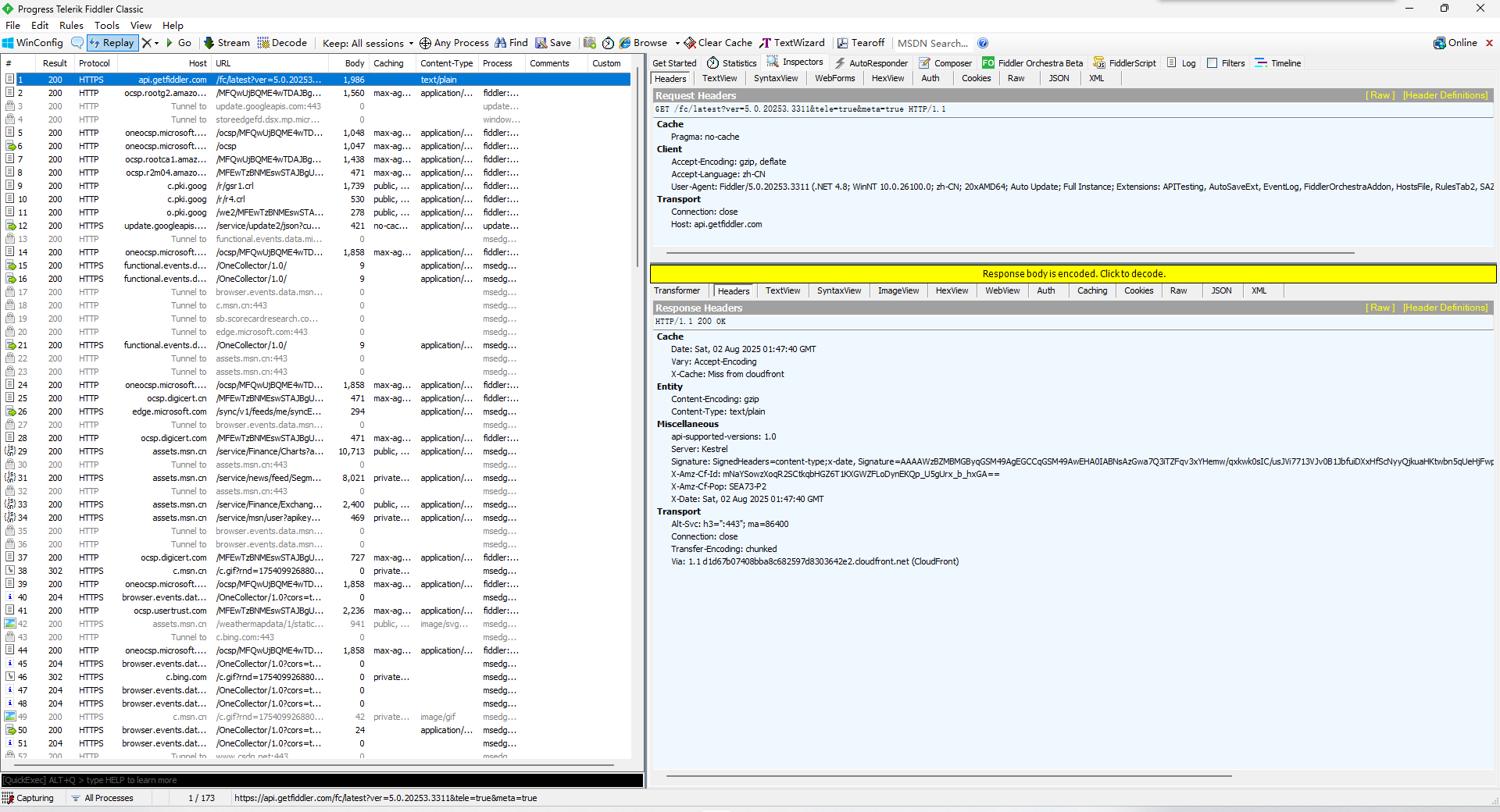Viewport: 1500px width, 812px height.
Task: Select request inspector WebForms tab
Action: coord(834,78)
